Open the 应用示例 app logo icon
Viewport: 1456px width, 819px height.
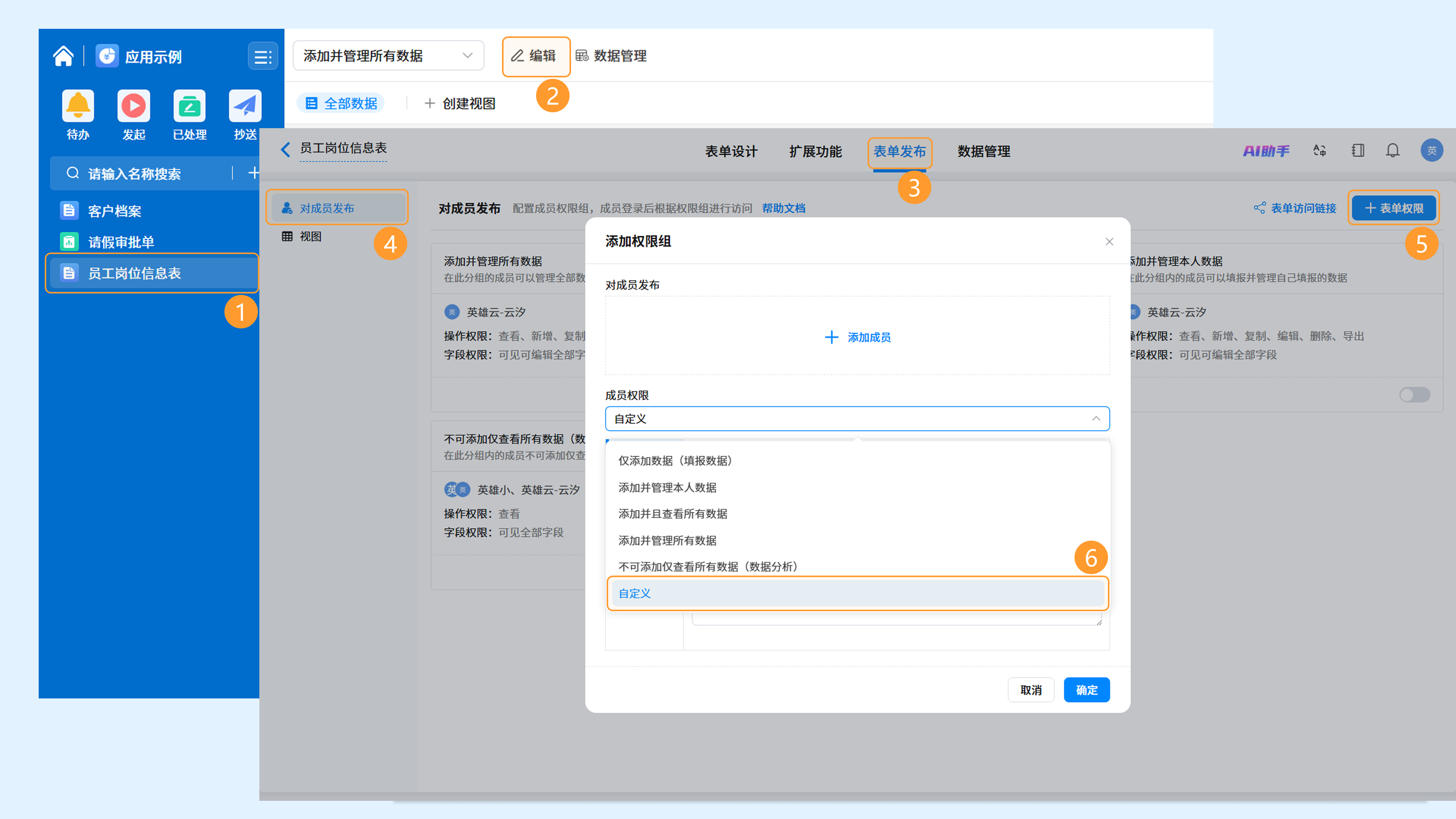coord(107,56)
